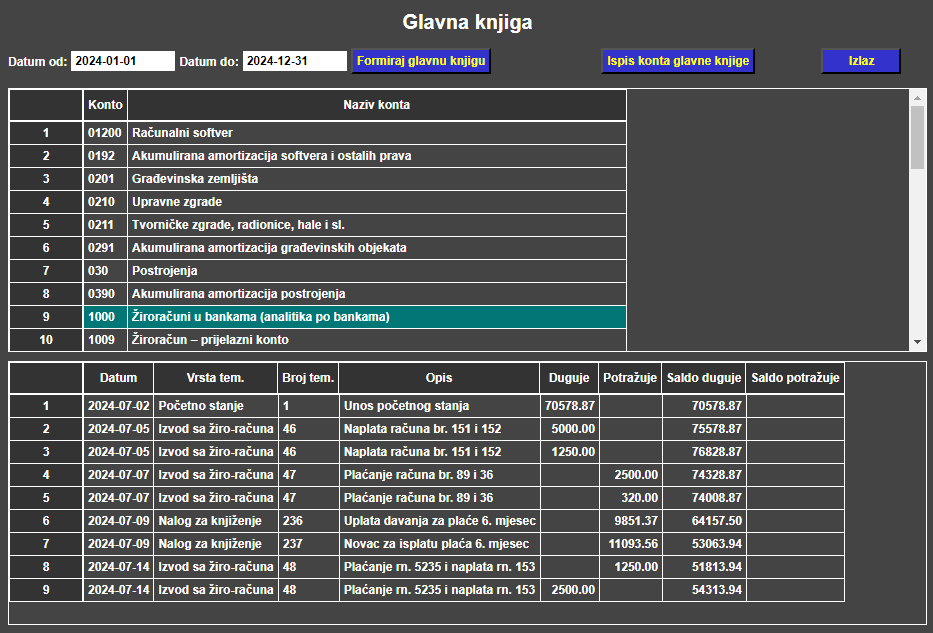Click saldo value 74008.87
Viewport: 933px width, 633px height.
point(704,498)
